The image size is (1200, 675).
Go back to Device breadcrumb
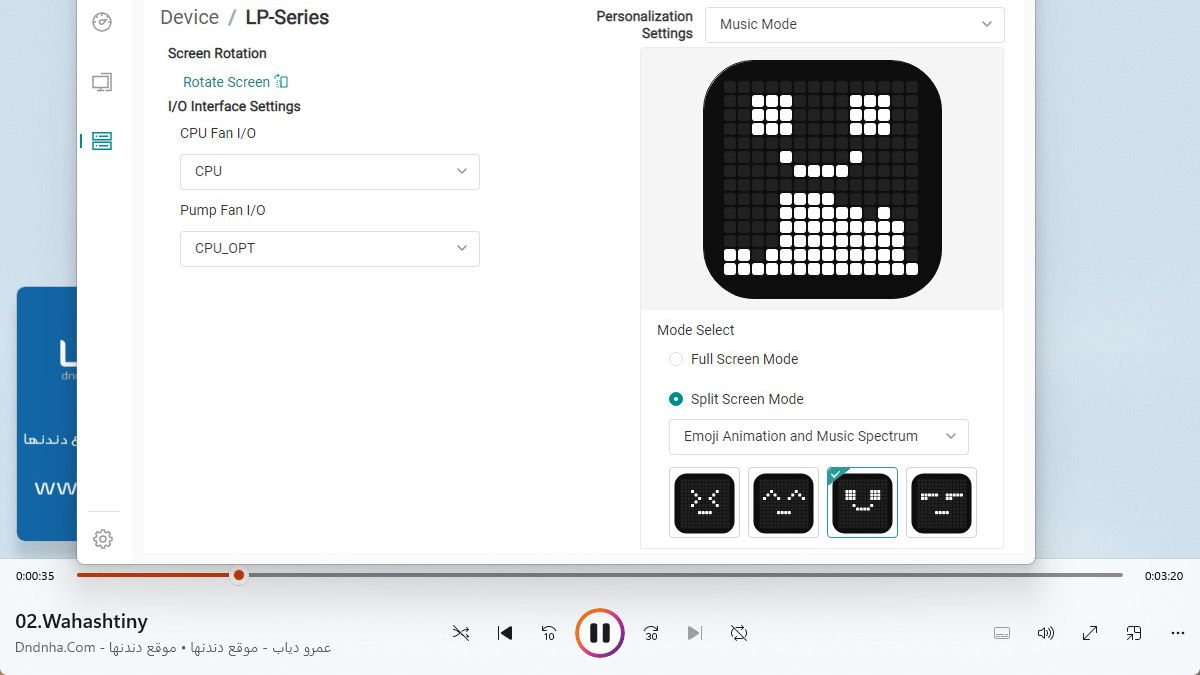click(x=189, y=17)
